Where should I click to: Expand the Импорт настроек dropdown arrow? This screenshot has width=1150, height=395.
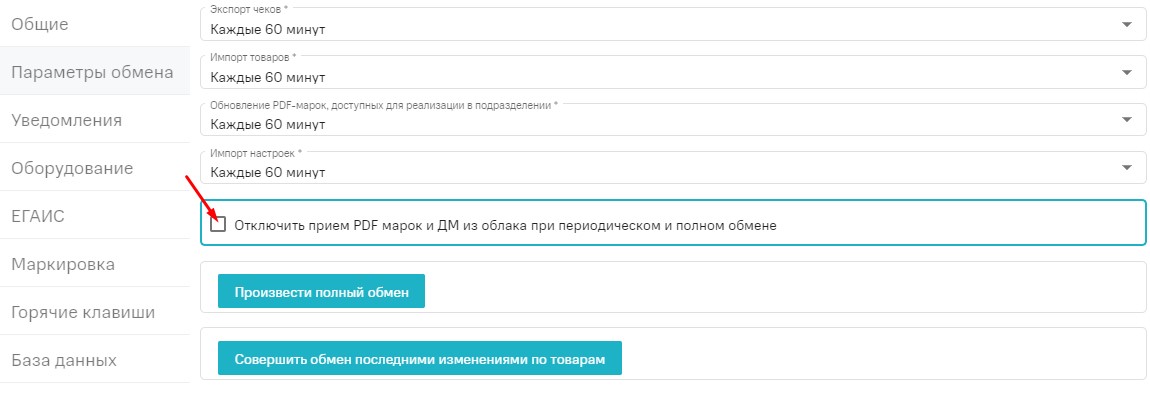(x=1127, y=168)
